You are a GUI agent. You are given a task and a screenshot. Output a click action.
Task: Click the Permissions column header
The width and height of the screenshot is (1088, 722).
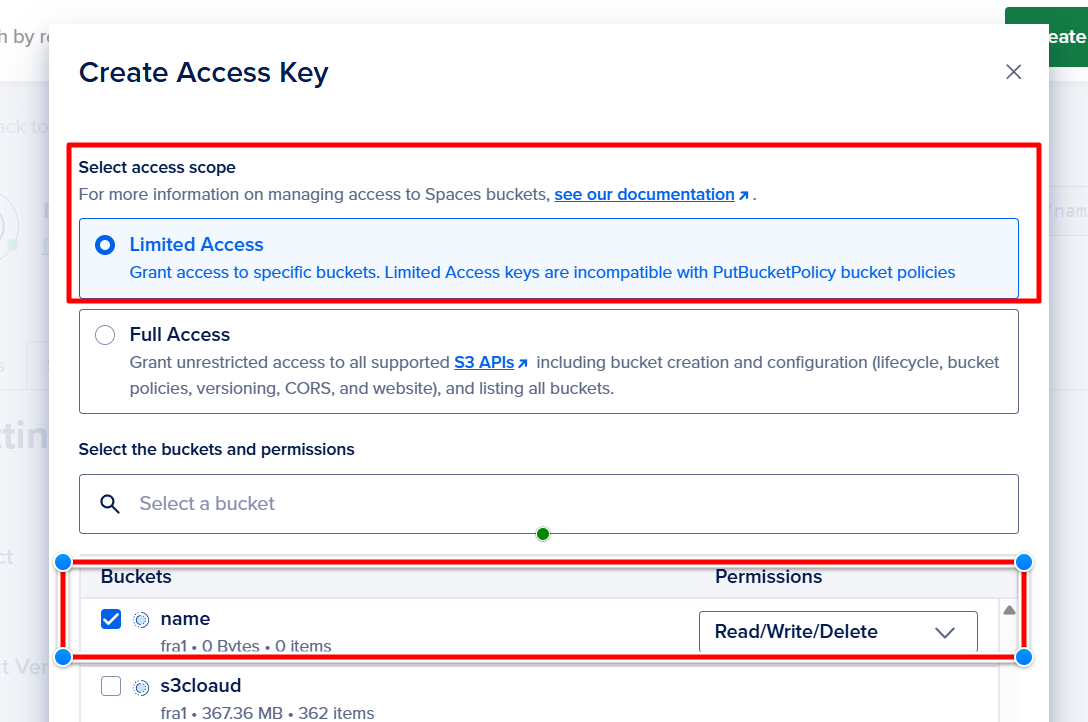pyautogui.click(x=768, y=577)
